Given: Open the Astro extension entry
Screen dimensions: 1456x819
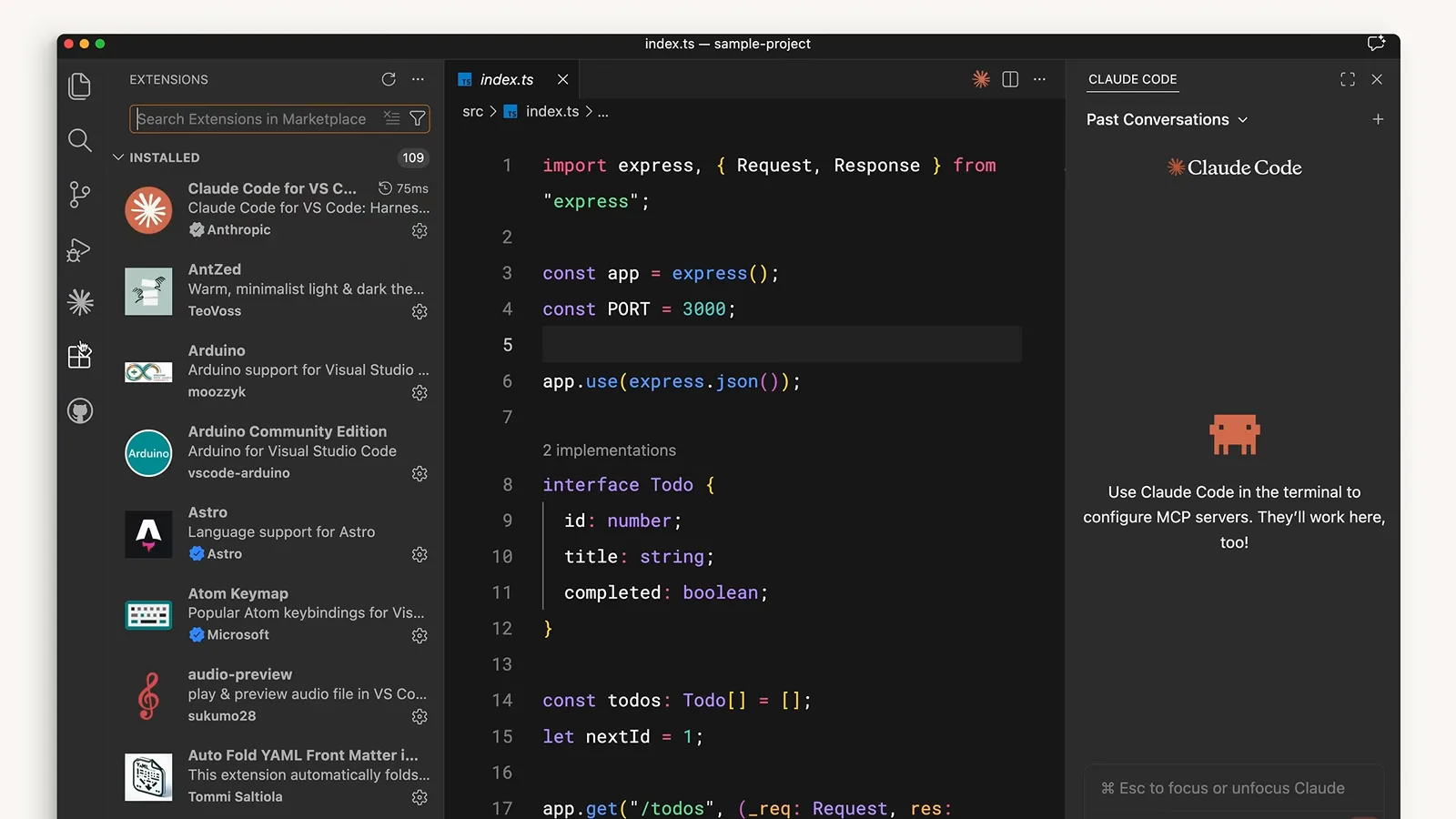Looking at the screenshot, I should 277,533.
